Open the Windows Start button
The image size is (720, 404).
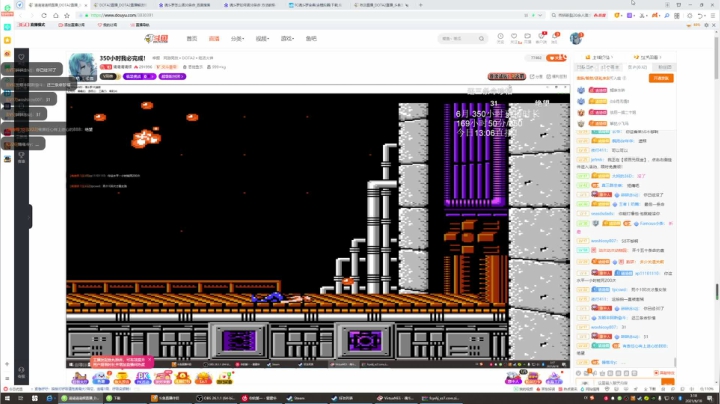(7, 398)
